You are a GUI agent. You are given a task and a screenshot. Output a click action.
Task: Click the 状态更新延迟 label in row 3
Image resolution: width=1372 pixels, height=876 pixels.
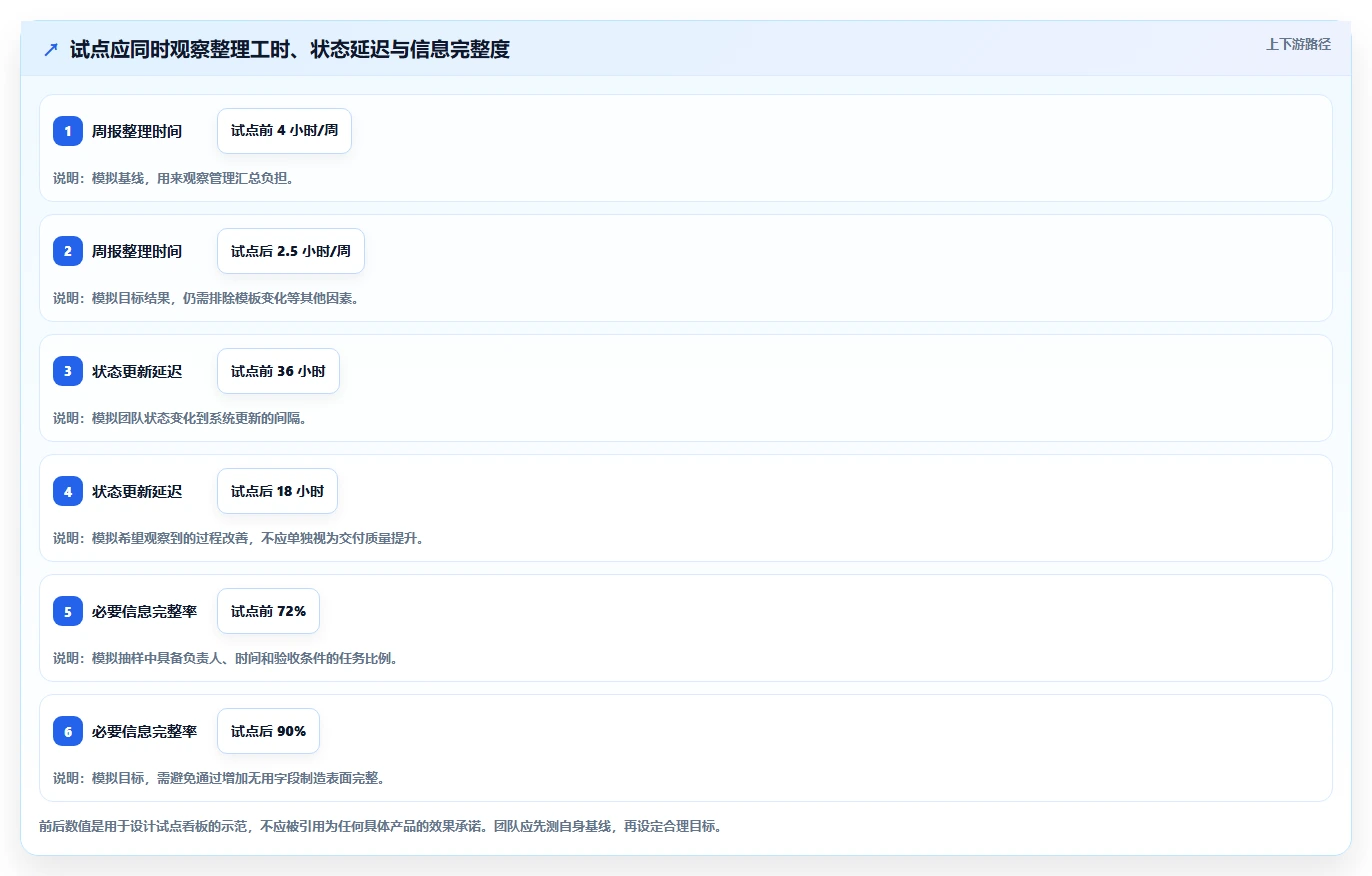(137, 371)
